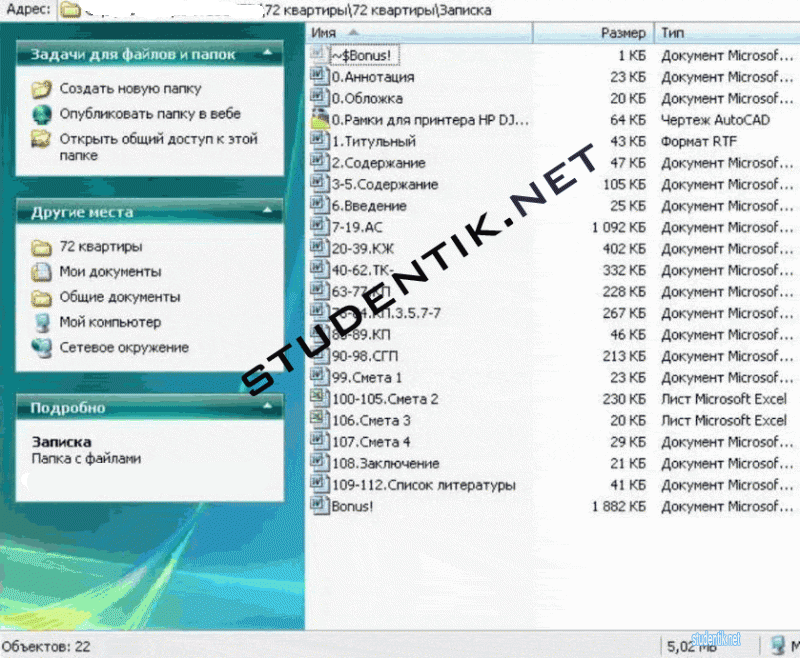Open the Мои документы link
800x658 pixels.
click(x=111, y=271)
